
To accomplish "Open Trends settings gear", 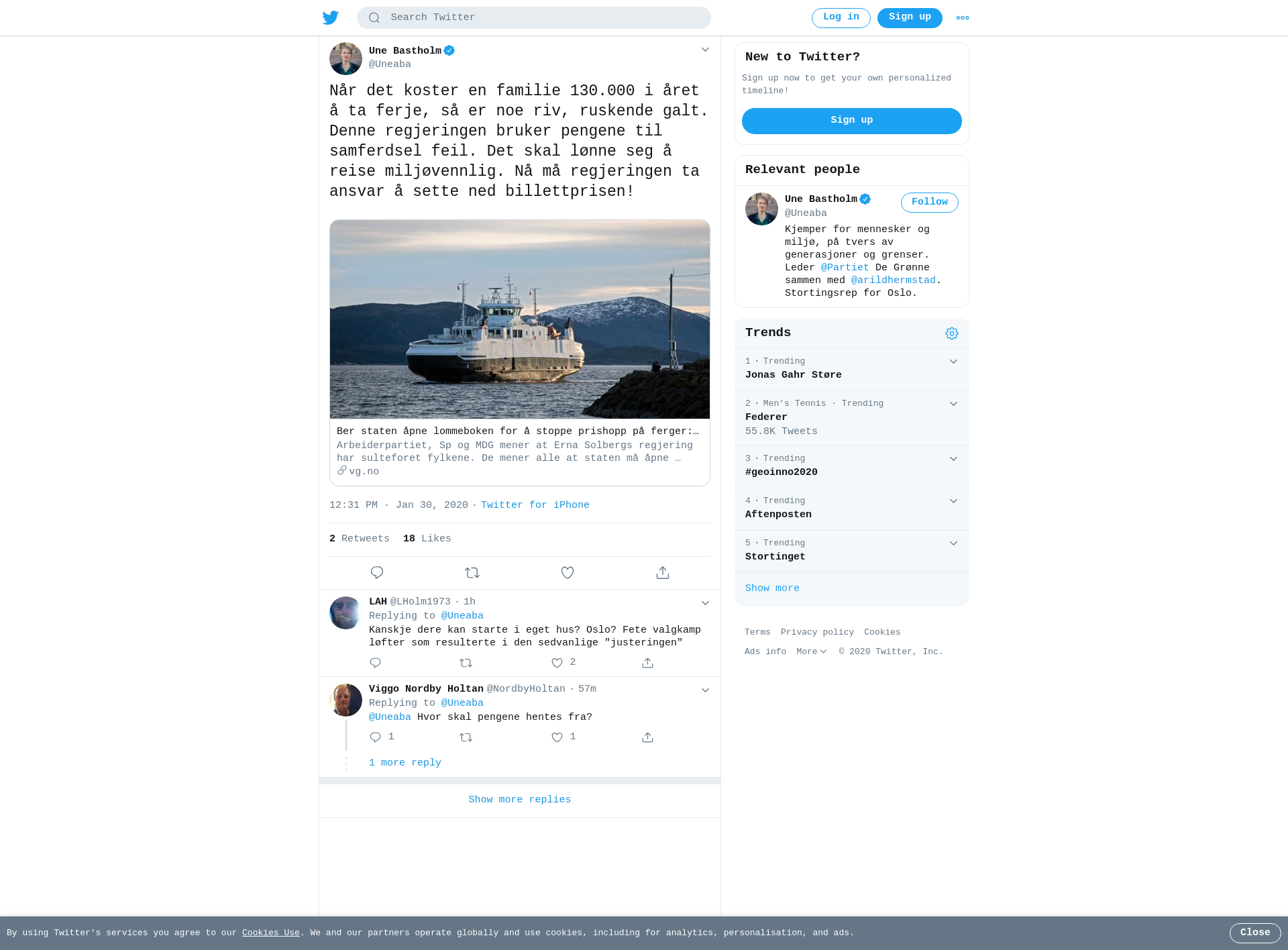I will 952,333.
